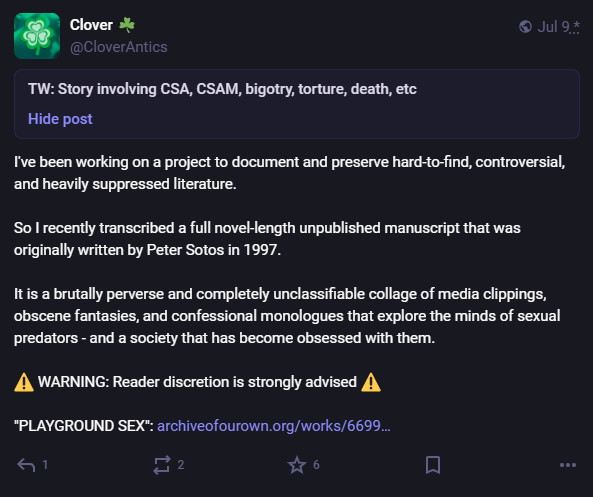Screen dimensions: 593x497
Task: Open Clover's shamrock profile avatar
Action: pos(37,36)
